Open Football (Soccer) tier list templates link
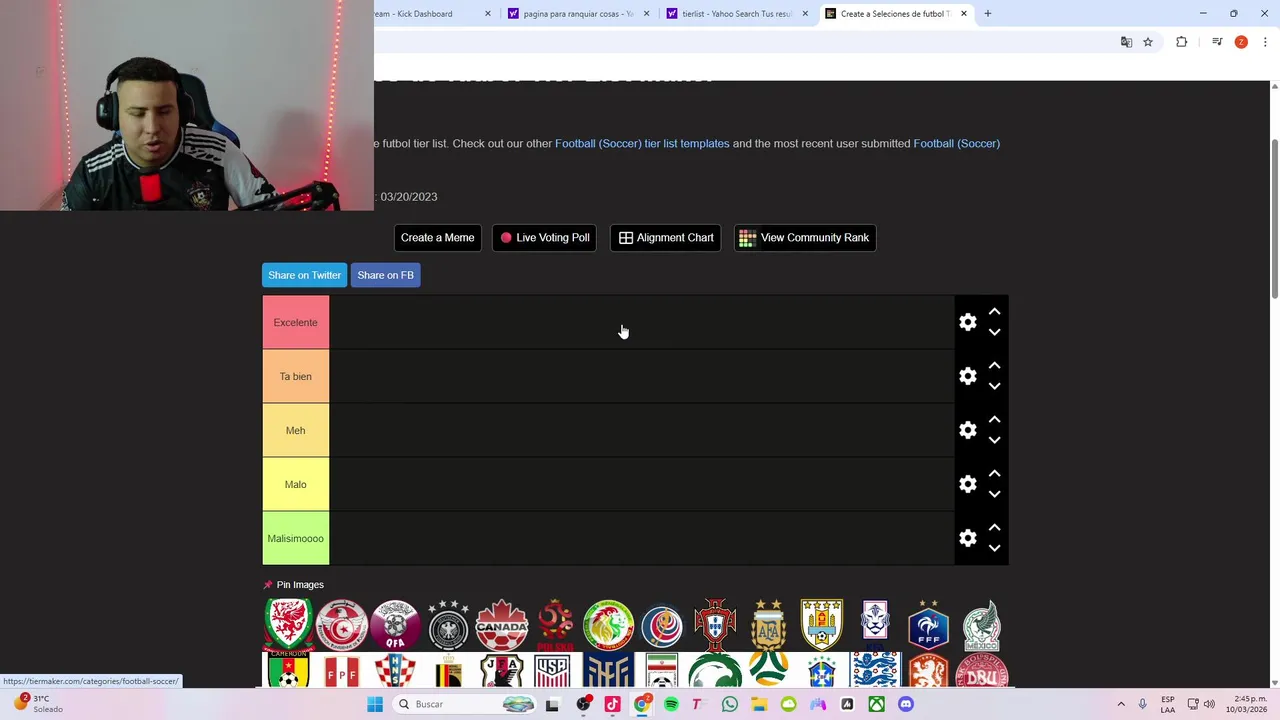 point(642,143)
